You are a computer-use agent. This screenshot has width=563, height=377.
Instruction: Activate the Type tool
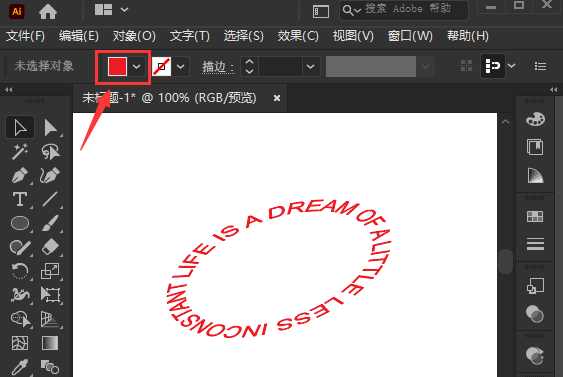20,199
